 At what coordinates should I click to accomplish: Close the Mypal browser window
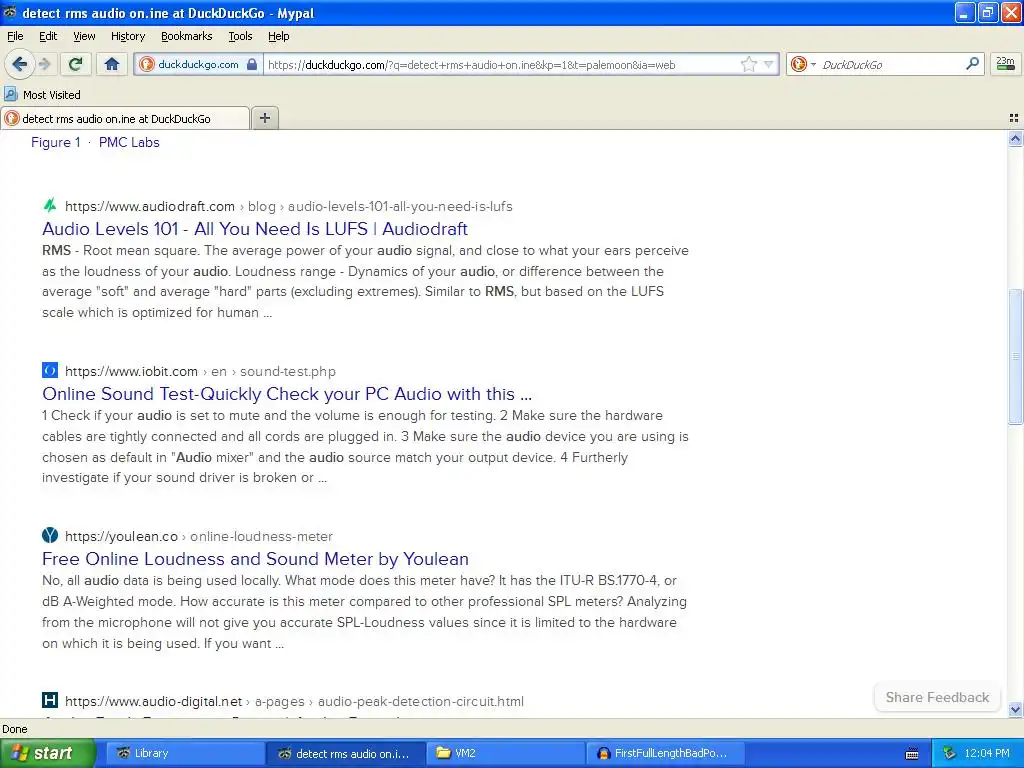pyautogui.click(x=1010, y=12)
